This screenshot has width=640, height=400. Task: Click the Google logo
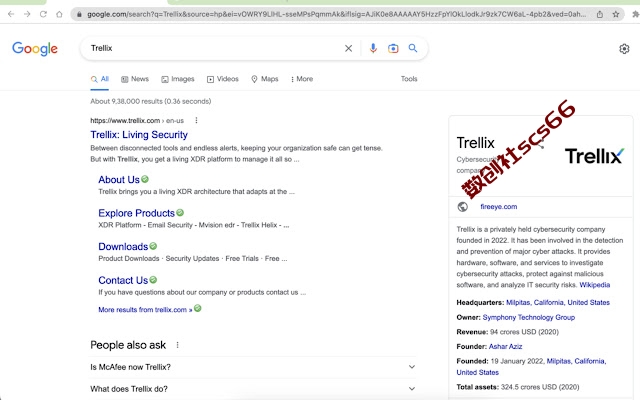click(35, 49)
